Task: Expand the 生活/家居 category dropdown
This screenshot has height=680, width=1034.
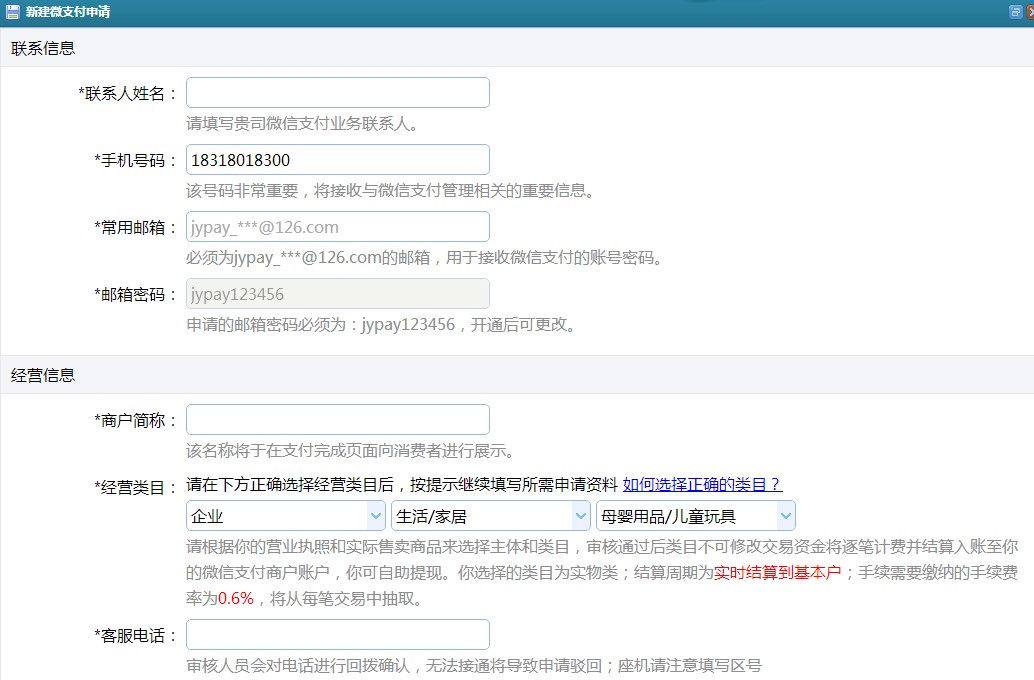Action: tap(491, 516)
